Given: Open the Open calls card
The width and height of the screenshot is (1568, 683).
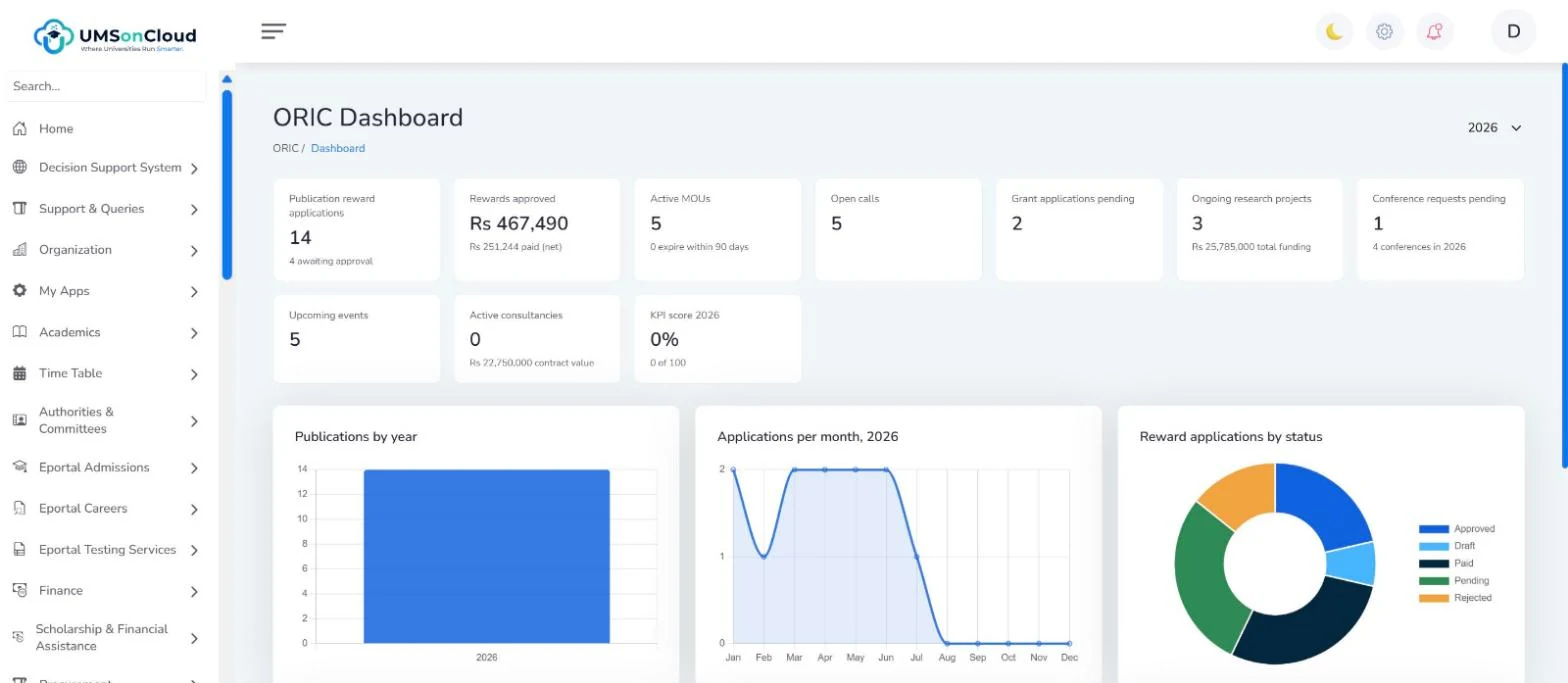Looking at the screenshot, I should point(898,230).
